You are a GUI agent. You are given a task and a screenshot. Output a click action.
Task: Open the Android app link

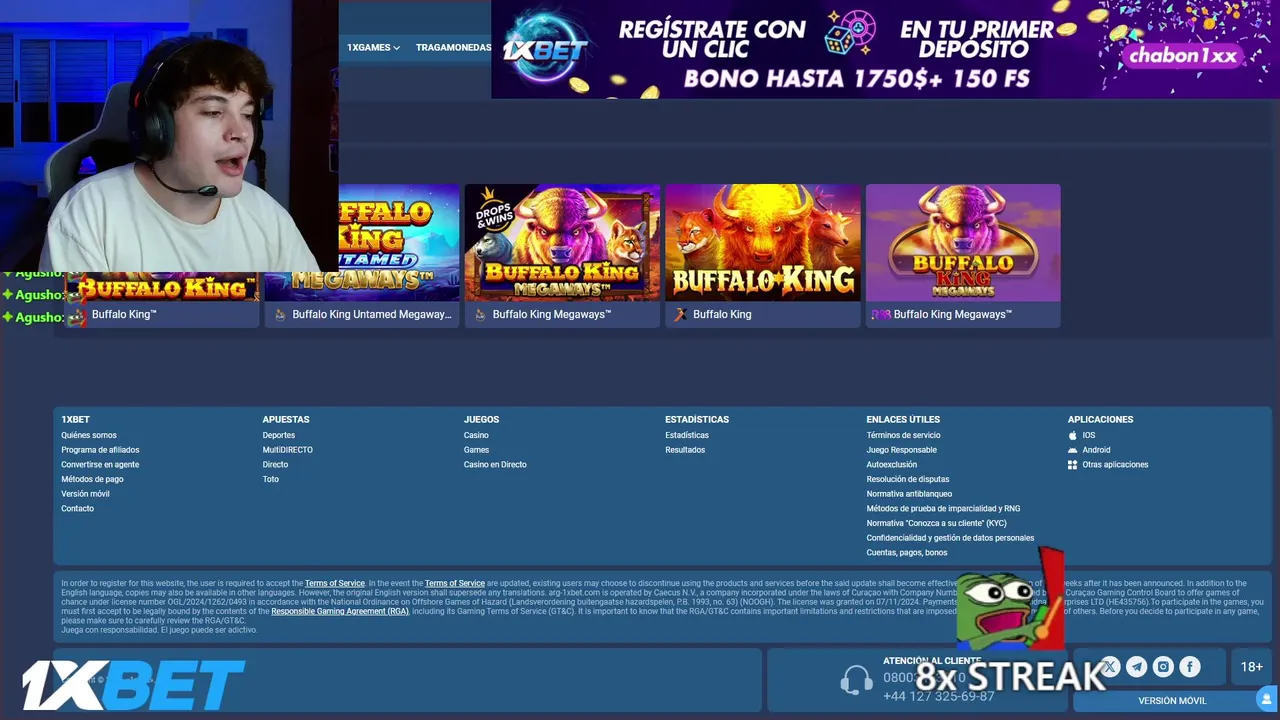(x=1096, y=450)
